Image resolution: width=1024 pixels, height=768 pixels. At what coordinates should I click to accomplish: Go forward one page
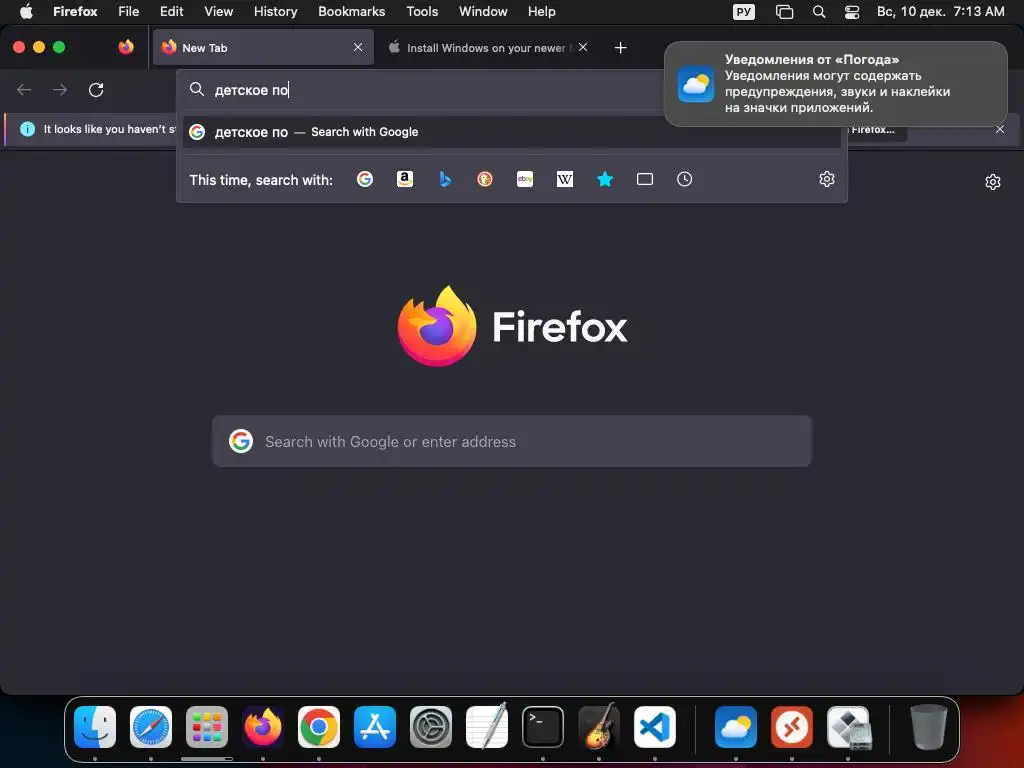(x=60, y=89)
